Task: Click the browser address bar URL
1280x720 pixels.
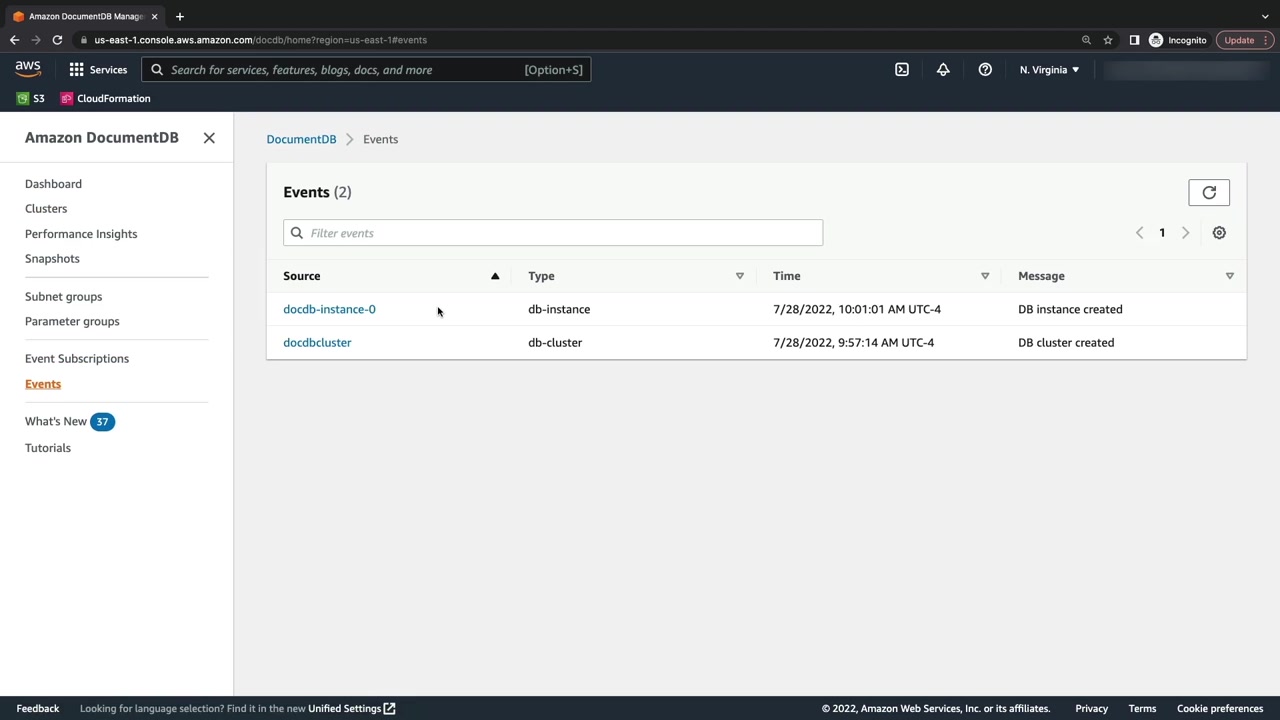Action: click(261, 40)
